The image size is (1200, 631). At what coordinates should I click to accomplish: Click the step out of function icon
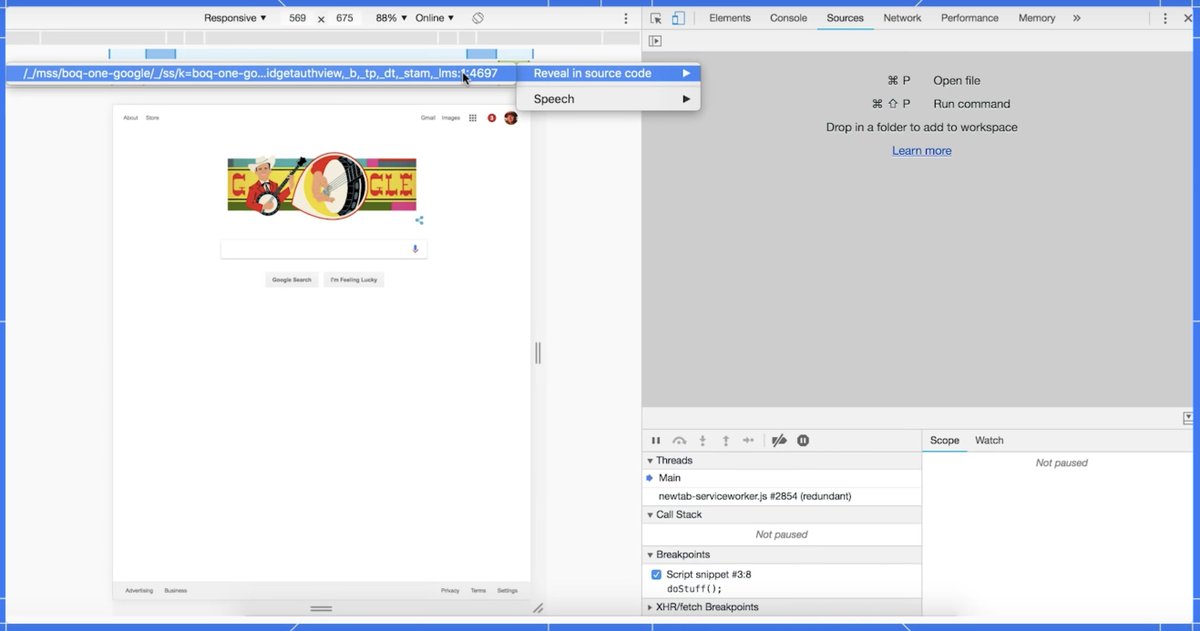coord(726,440)
